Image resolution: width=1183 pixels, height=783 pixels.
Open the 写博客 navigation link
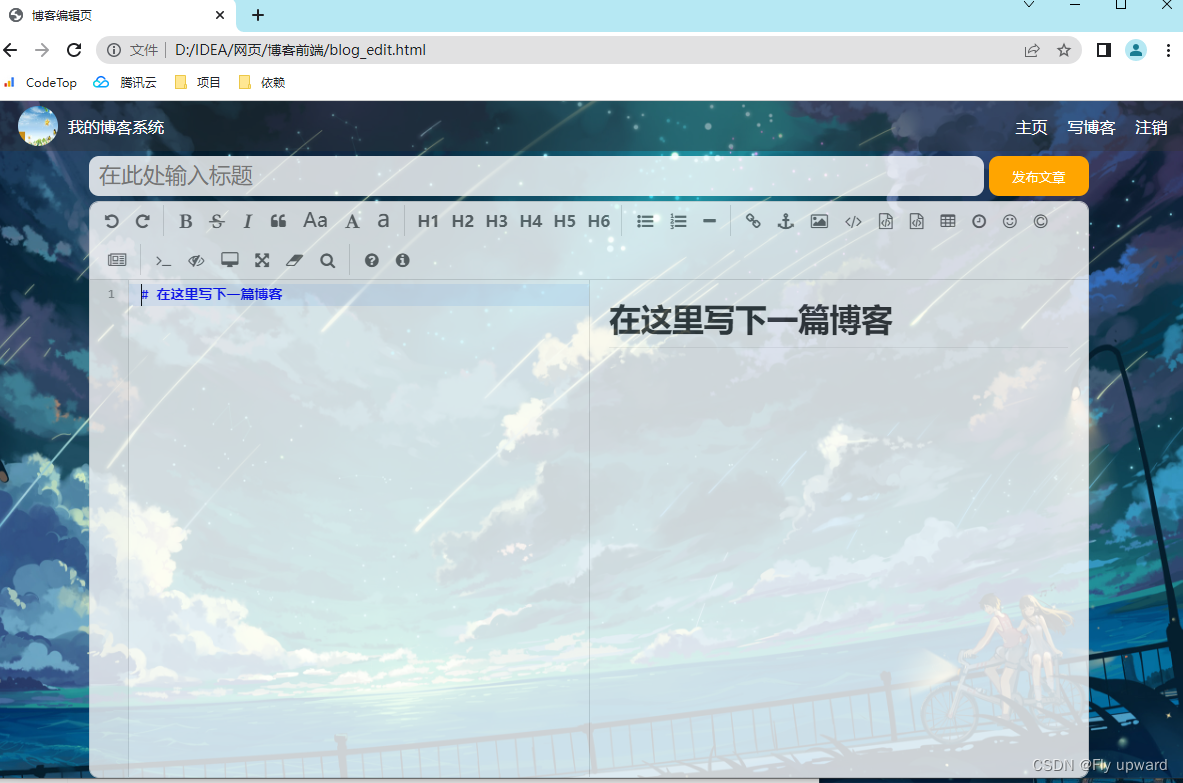coord(1091,127)
